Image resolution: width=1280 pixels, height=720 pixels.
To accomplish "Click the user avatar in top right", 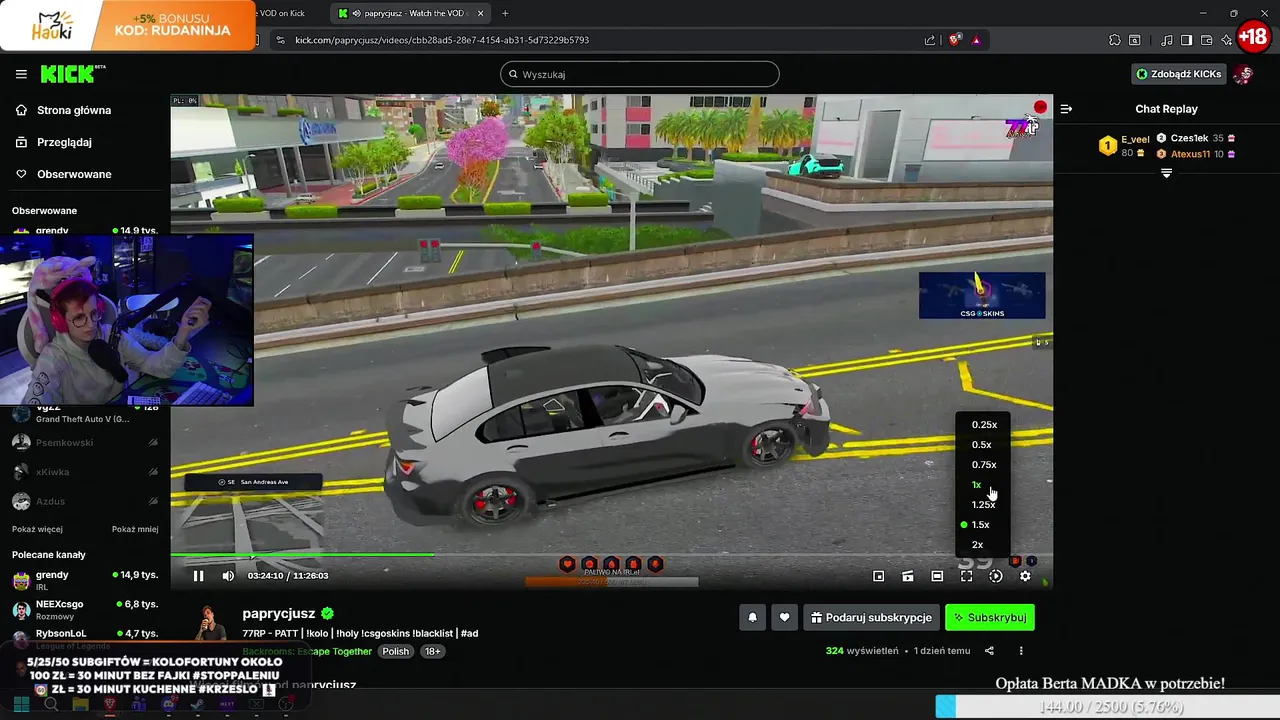I will (1243, 74).
